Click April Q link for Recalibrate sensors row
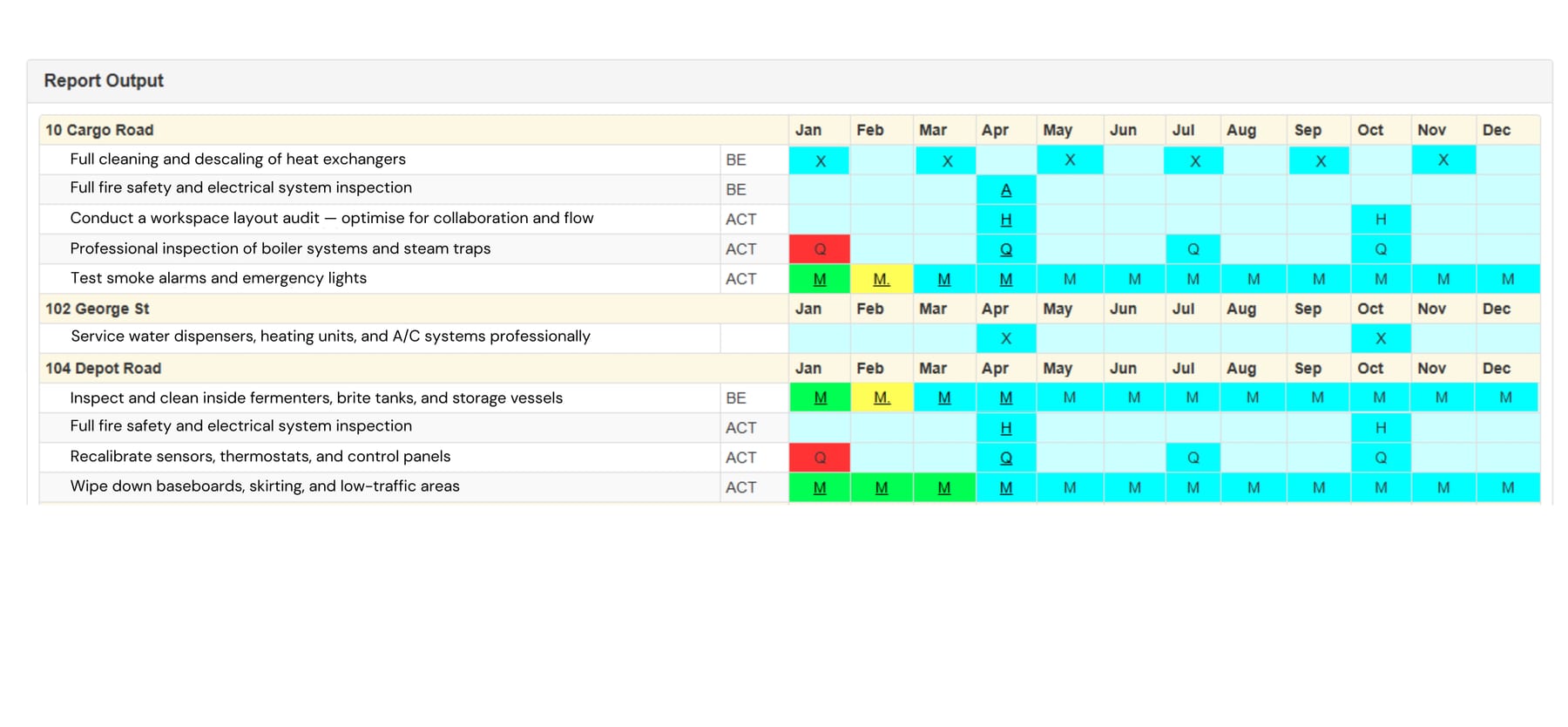The height and width of the screenshot is (727, 1568). 1006,458
